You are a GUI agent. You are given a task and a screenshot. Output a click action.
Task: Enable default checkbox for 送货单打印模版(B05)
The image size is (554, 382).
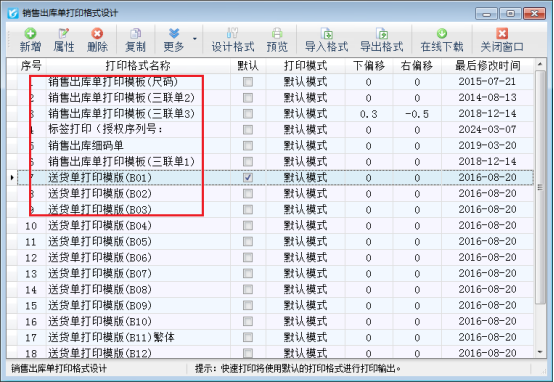pos(248,242)
